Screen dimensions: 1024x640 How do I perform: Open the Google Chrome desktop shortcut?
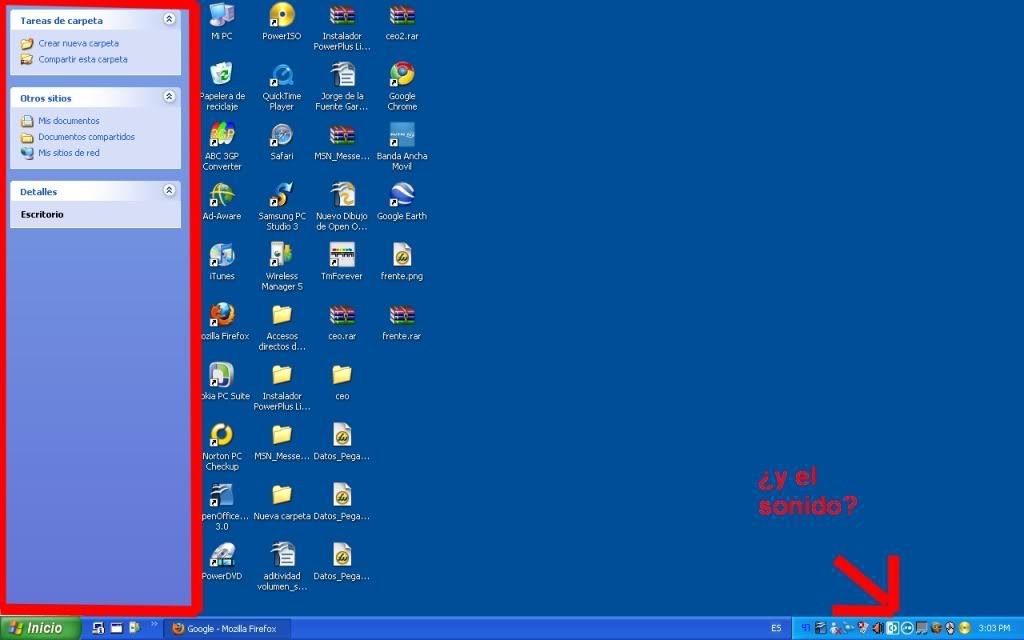(402, 76)
